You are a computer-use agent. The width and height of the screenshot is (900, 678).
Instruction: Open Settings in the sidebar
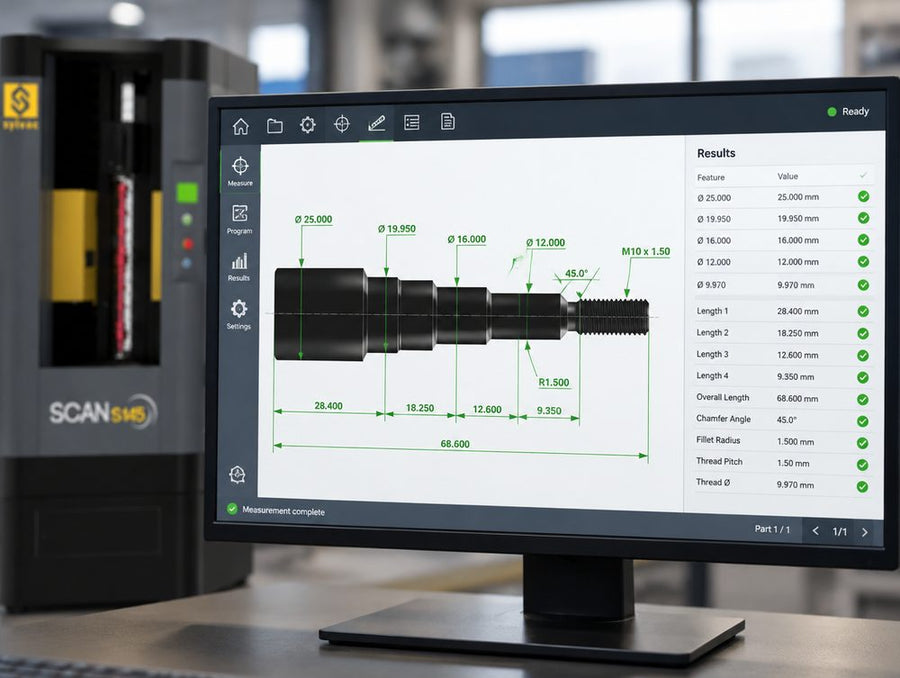(239, 315)
